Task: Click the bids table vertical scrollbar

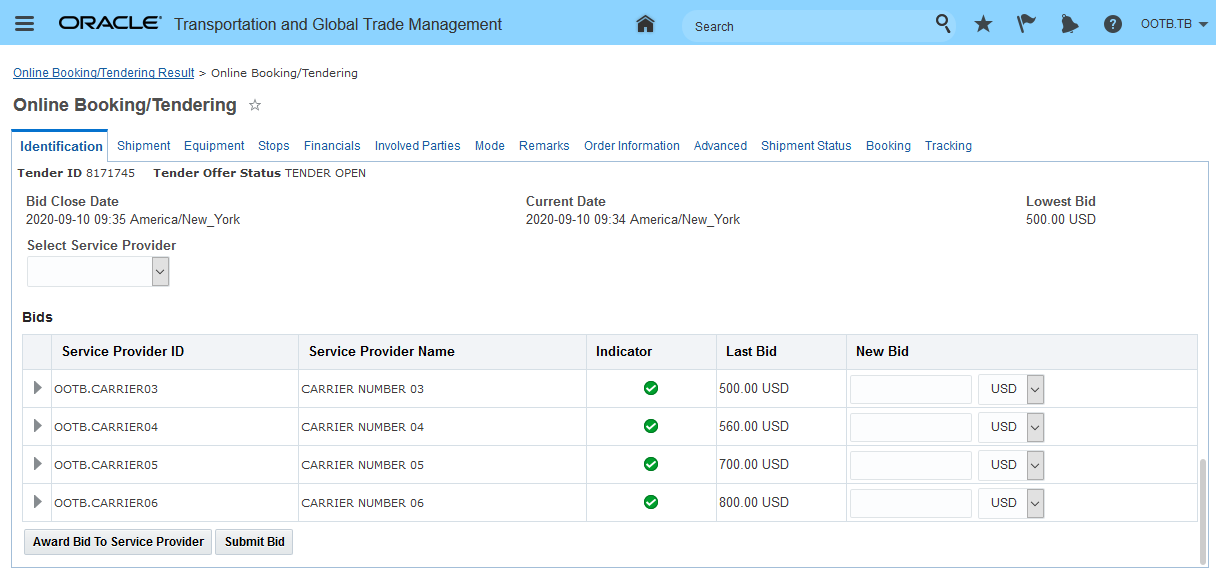Action: coord(1201,510)
